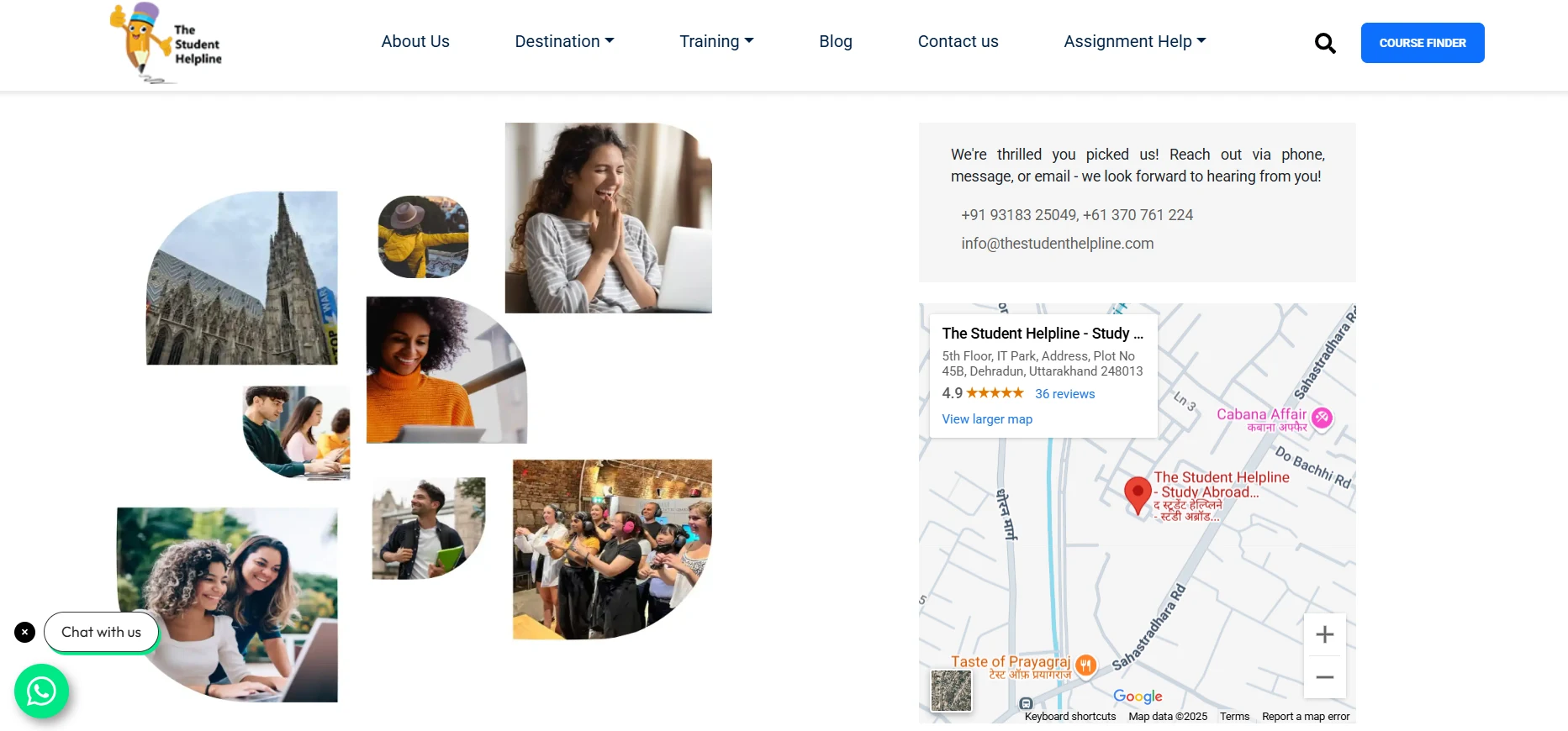Viewport: 1568px width, 731px height.
Task: Expand the Destination dropdown menu
Action: pos(564,41)
